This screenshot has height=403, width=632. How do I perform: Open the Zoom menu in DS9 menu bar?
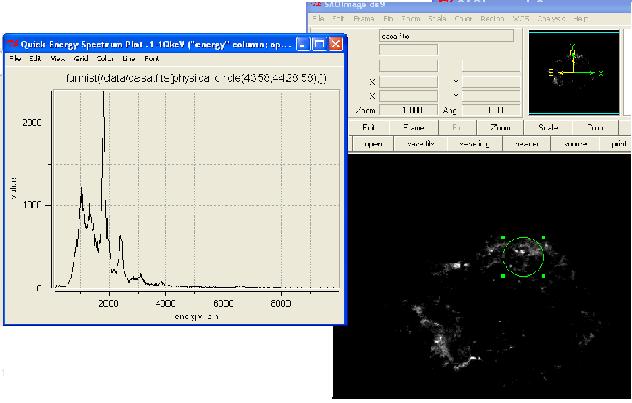pos(411,19)
